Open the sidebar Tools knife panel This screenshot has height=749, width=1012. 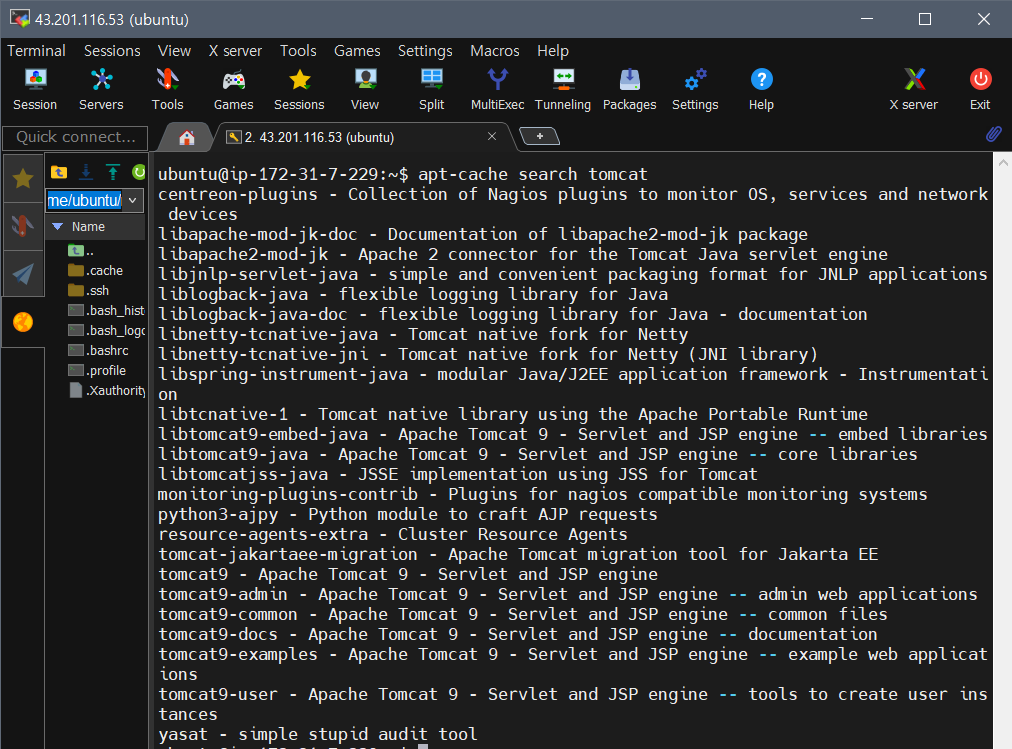click(x=23, y=226)
